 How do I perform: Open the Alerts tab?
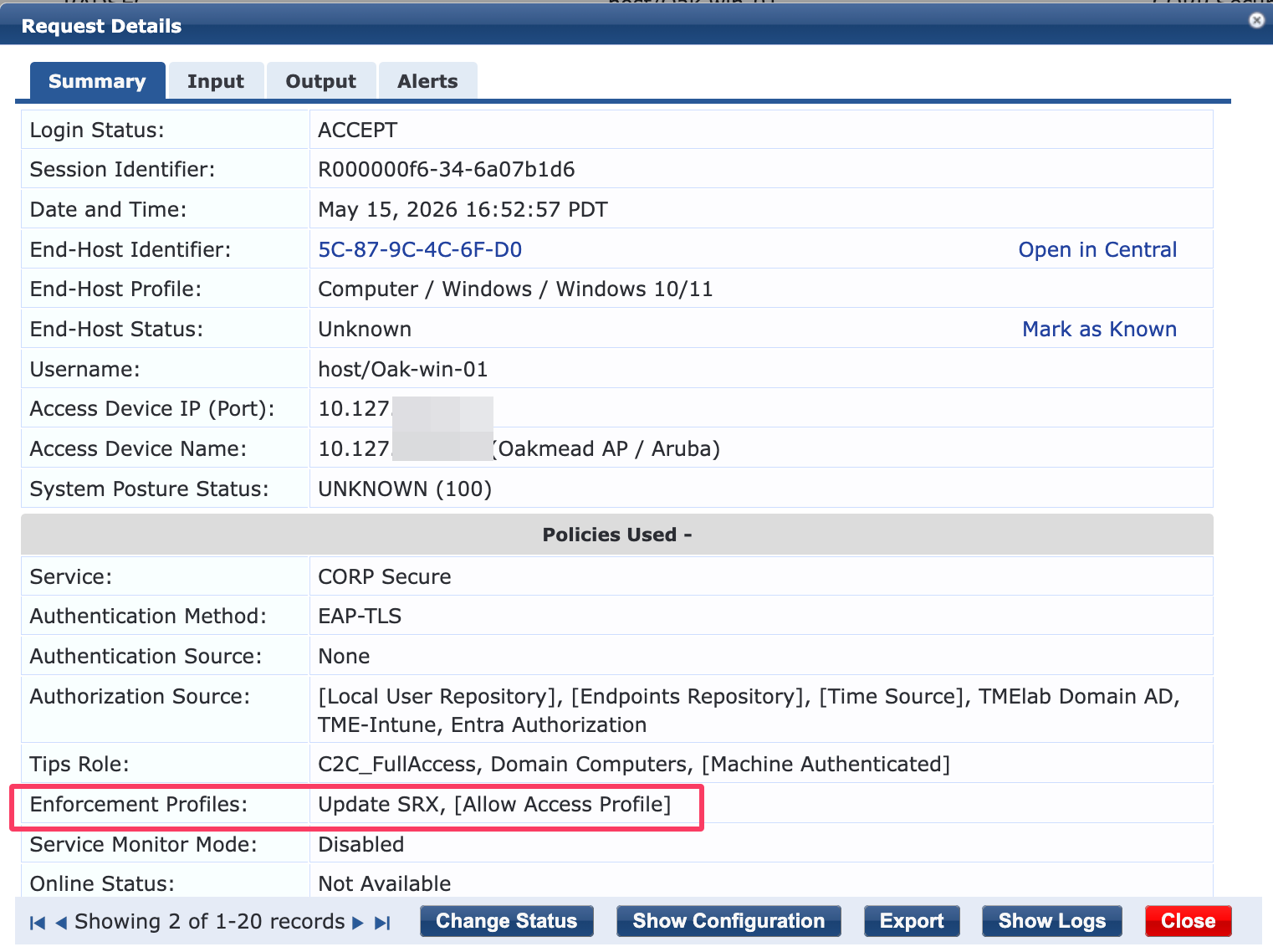pyautogui.click(x=427, y=81)
